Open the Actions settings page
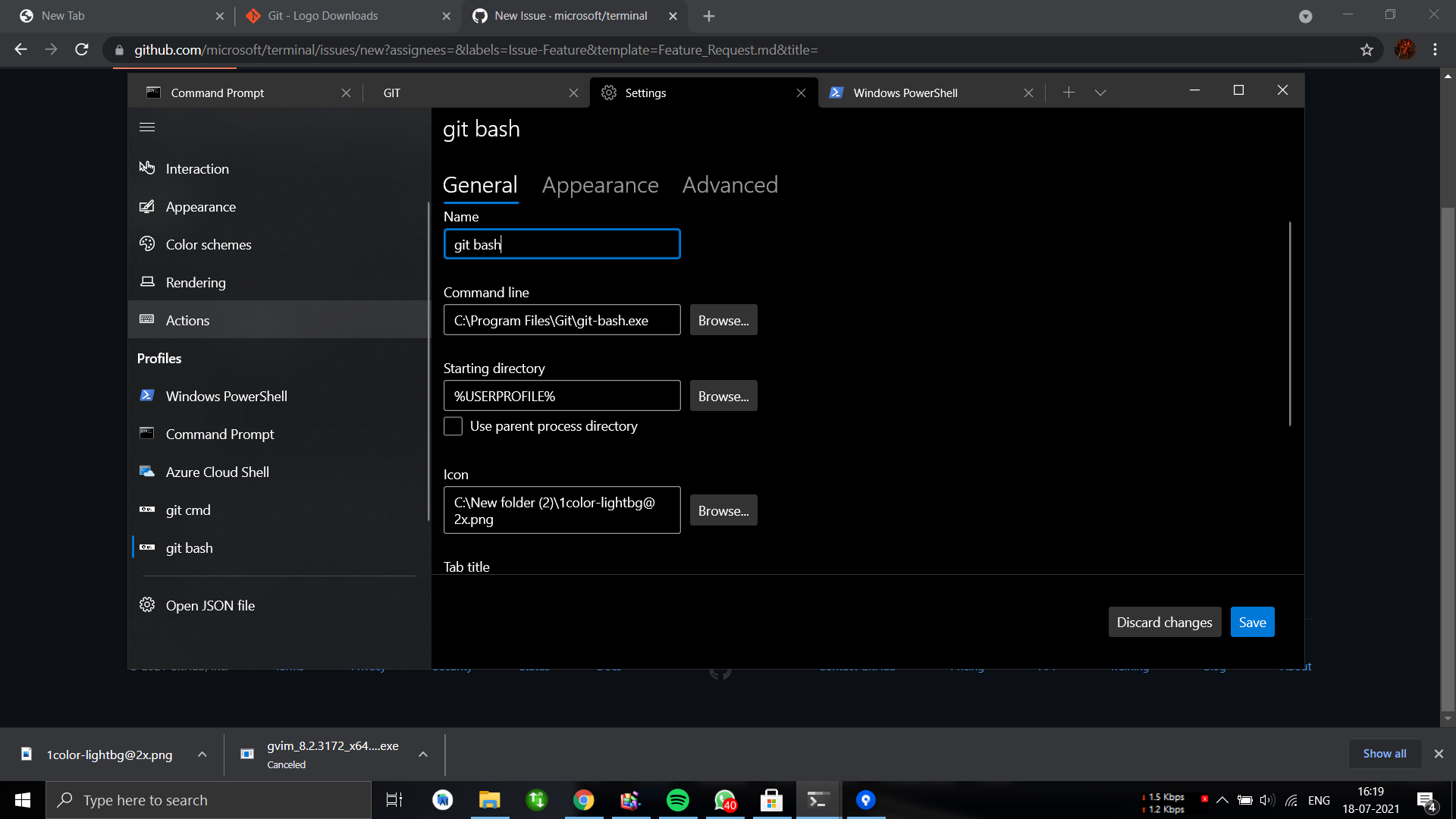Viewport: 1456px width, 819px height. click(187, 320)
